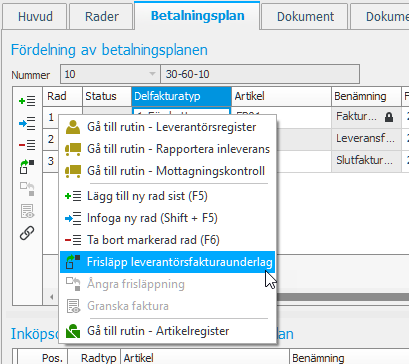Choose Lägg till ny rad sist (F5)
Screen dimensions: 409x364
(x=168, y=196)
